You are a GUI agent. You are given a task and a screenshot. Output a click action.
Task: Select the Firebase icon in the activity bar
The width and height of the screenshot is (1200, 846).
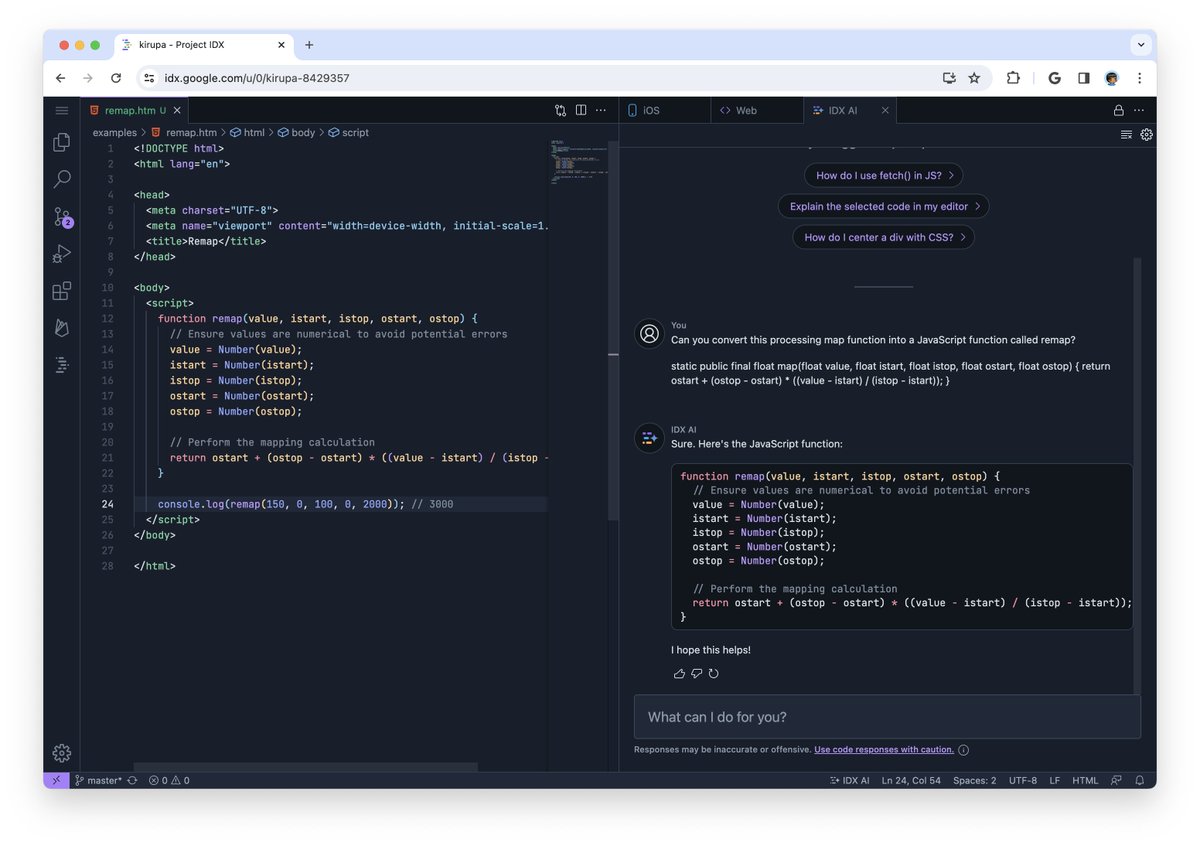coord(61,327)
